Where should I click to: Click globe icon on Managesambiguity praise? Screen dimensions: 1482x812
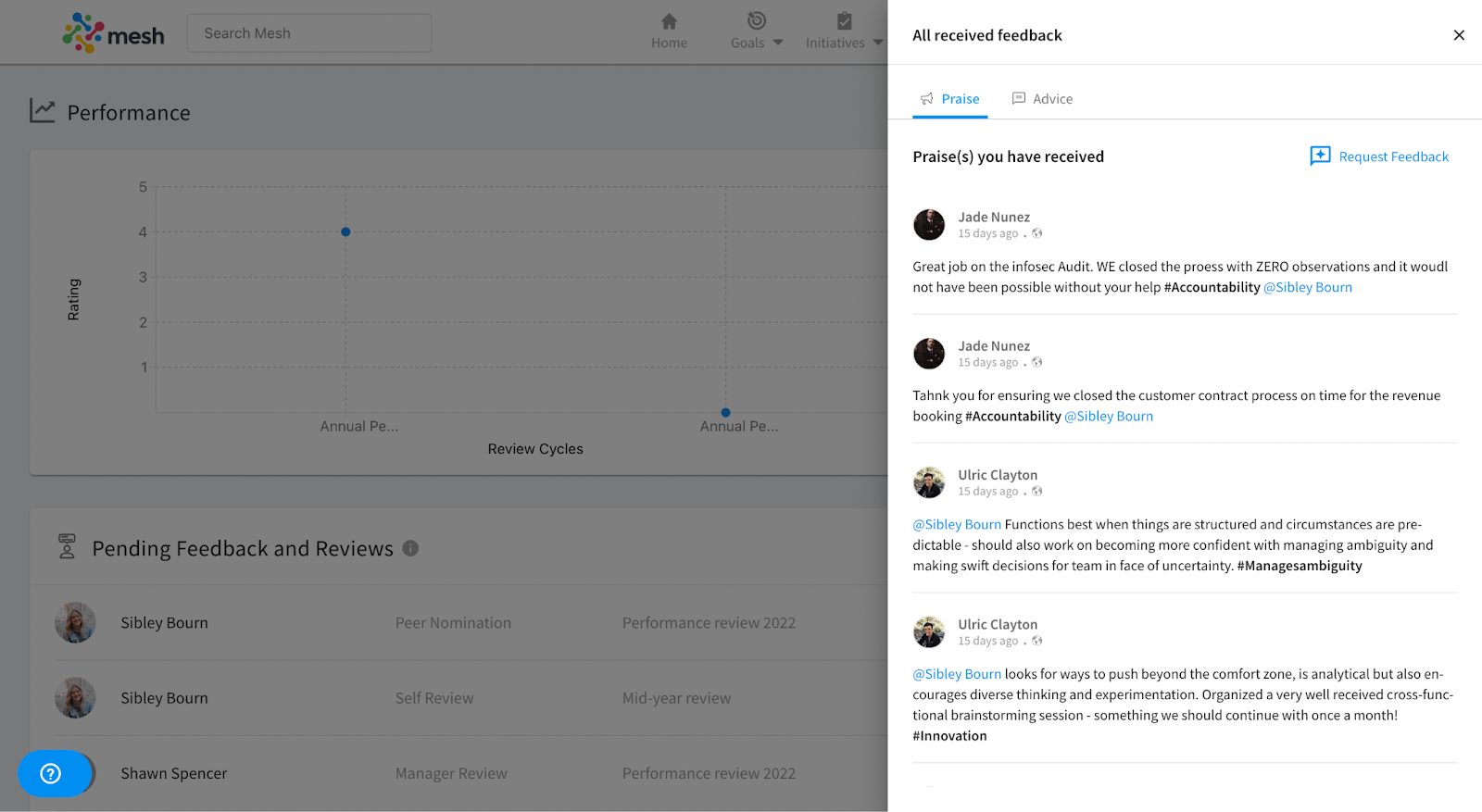pyautogui.click(x=1037, y=491)
